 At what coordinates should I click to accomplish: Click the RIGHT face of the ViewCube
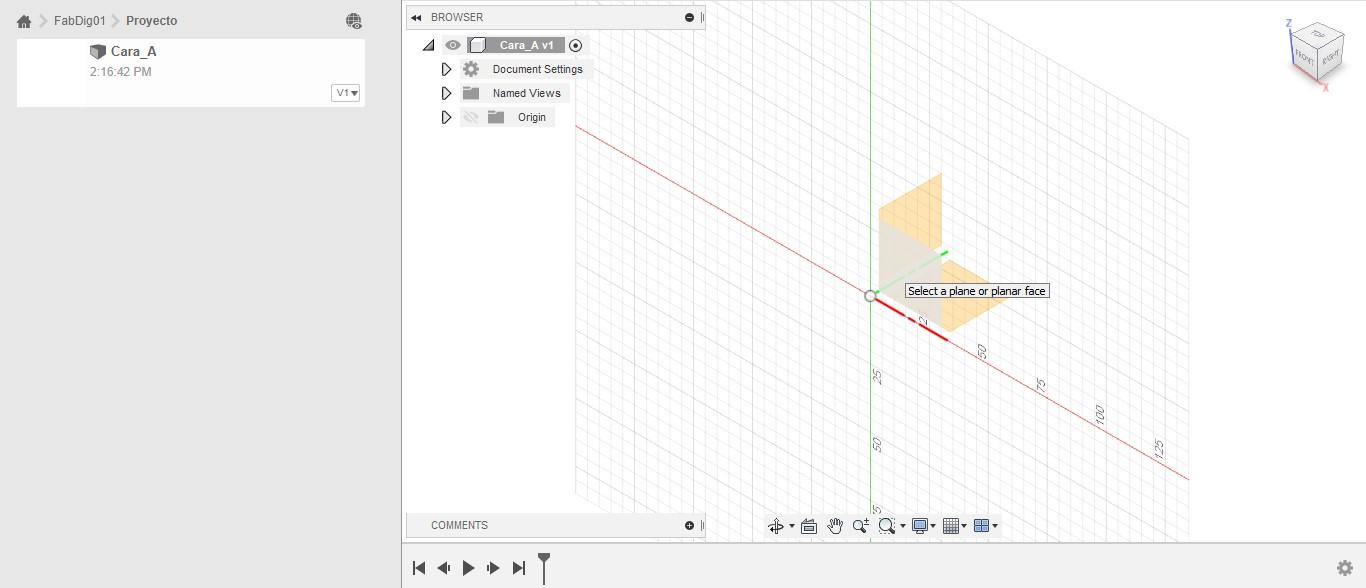click(x=1329, y=57)
